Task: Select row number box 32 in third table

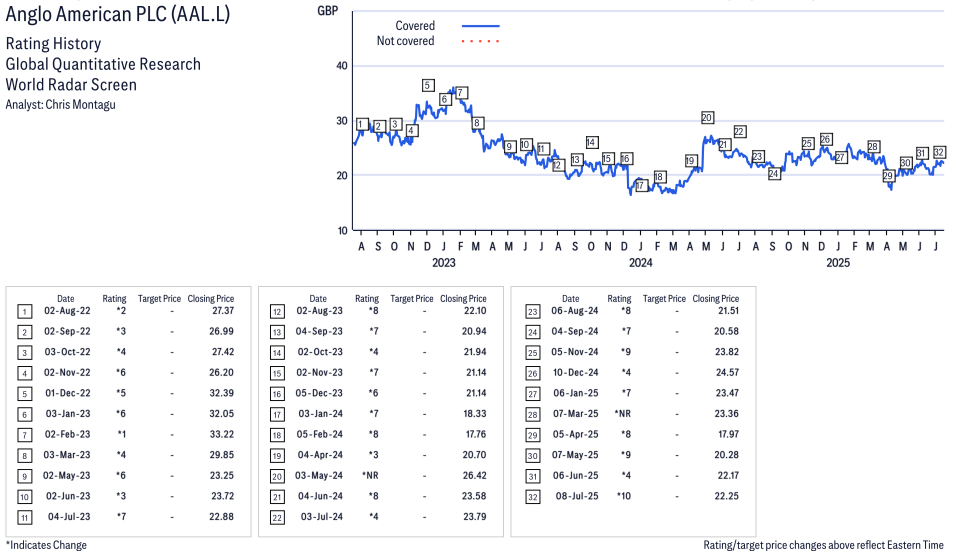Action: 533,497
